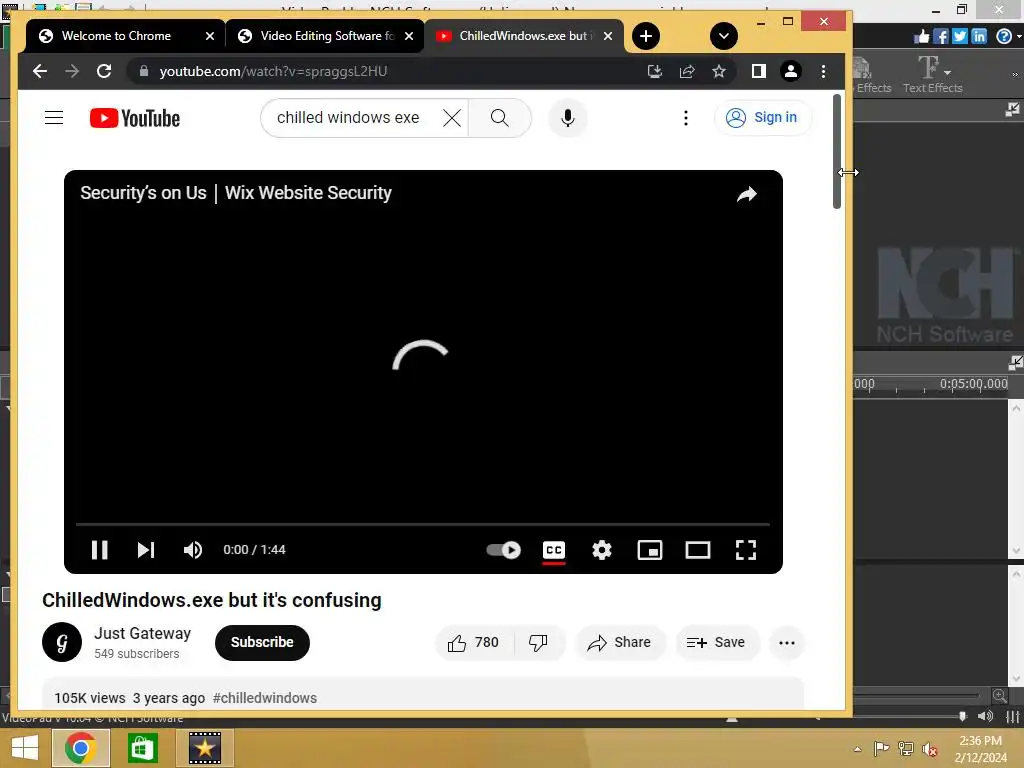Pause the video
This screenshot has height=768, width=1024.
click(x=99, y=550)
